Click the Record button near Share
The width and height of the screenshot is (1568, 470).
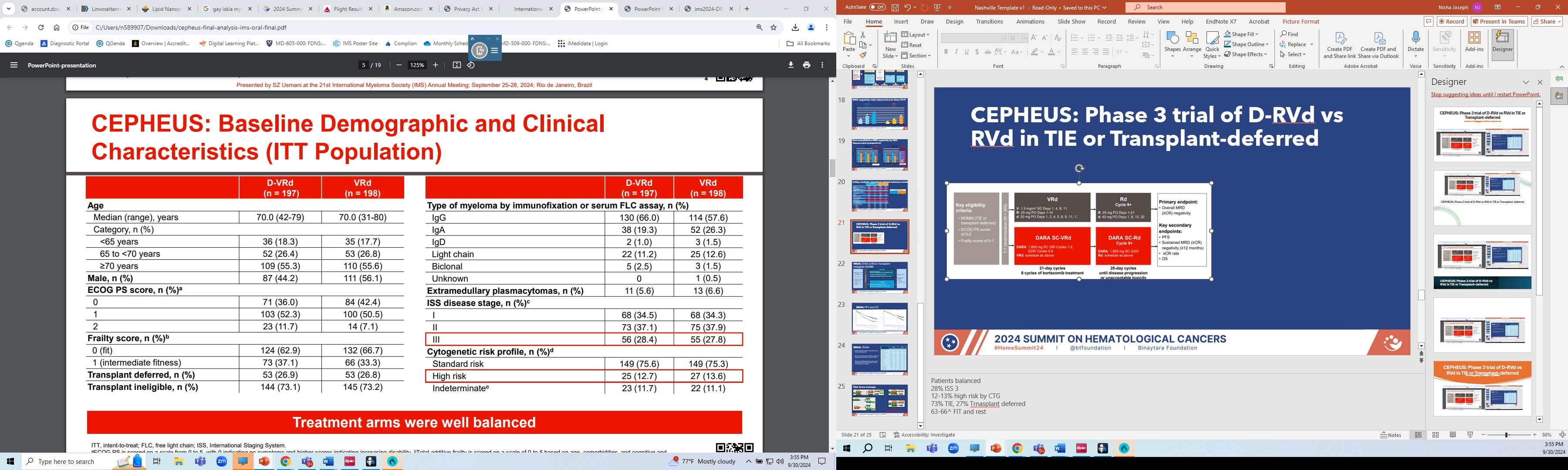pyautogui.click(x=1452, y=21)
